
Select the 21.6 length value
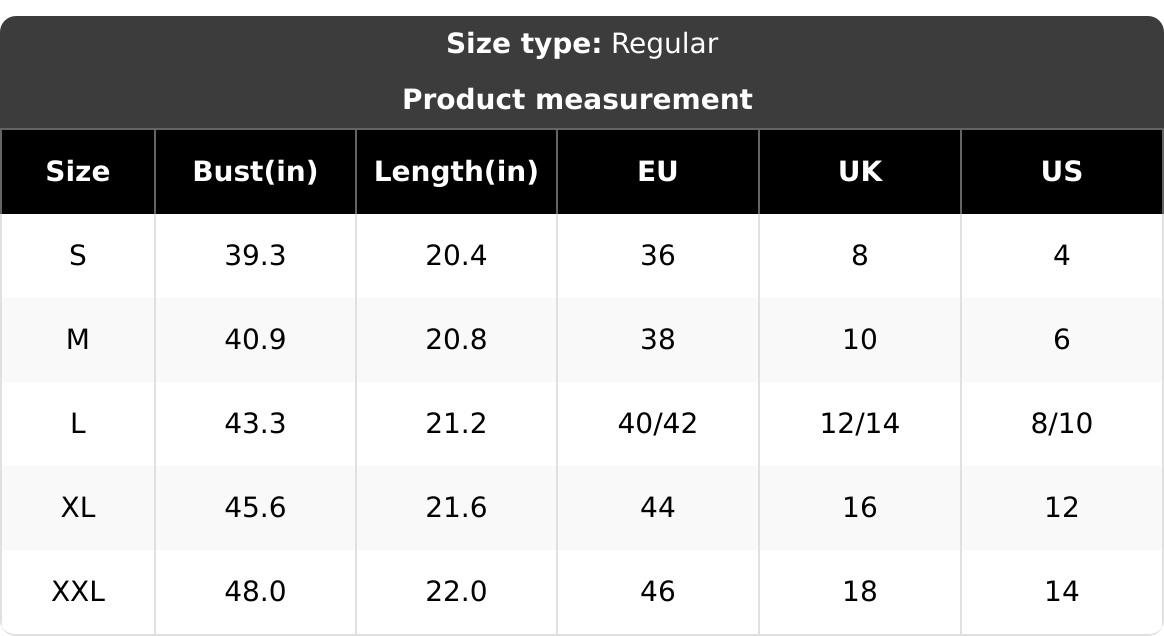(457, 508)
